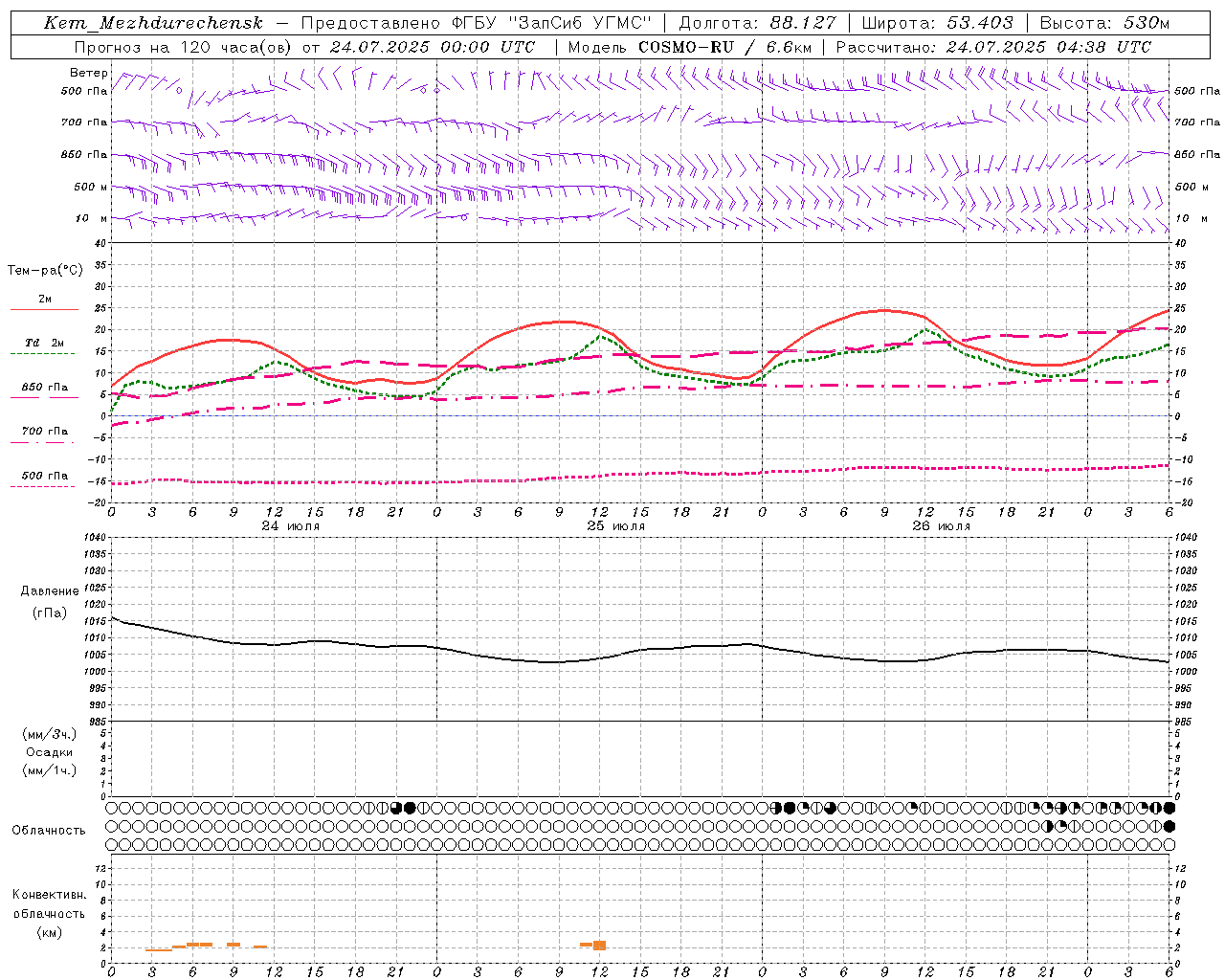The image size is (1225, 980).
Task: Click the 'Высота: 530м' header field
Action: pyautogui.click(x=1104, y=23)
